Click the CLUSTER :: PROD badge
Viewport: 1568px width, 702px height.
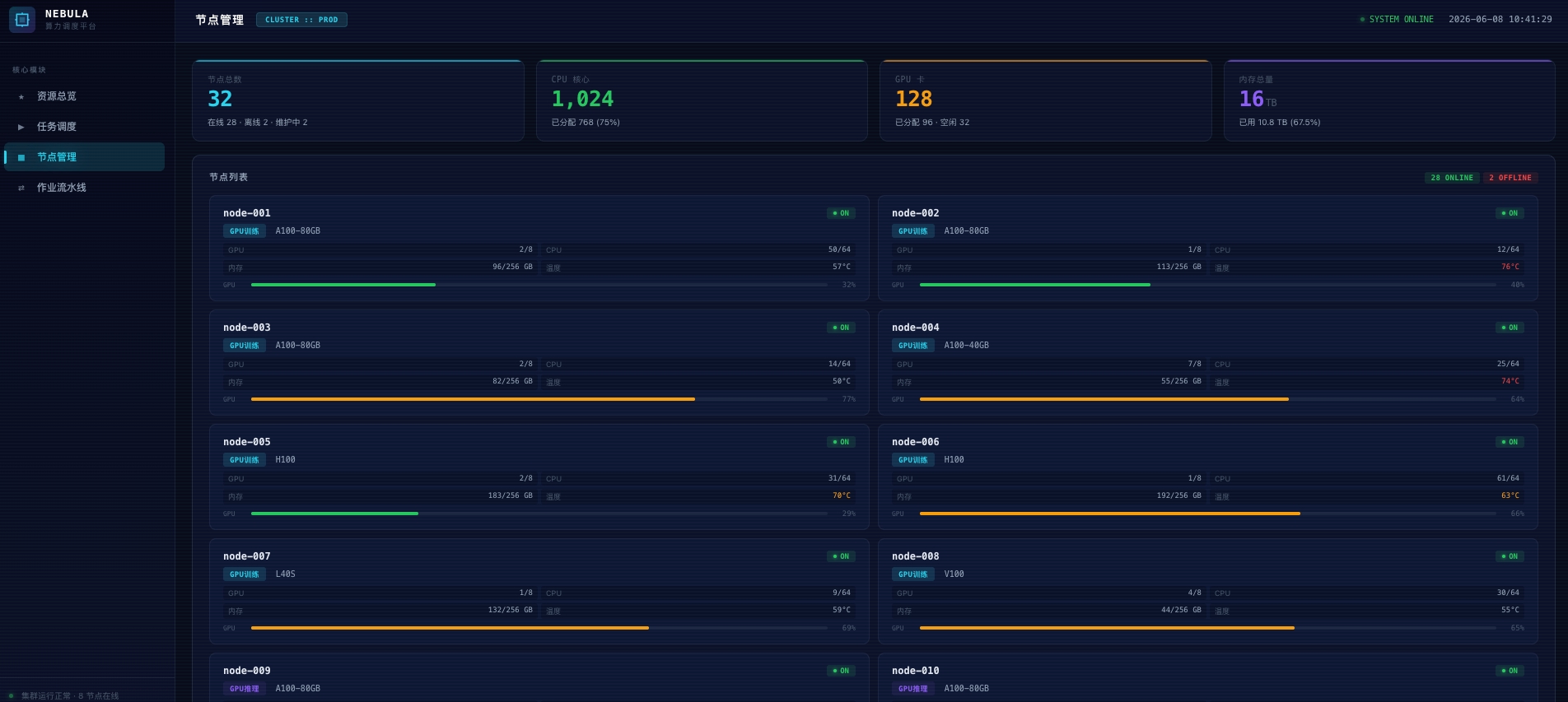(x=301, y=20)
